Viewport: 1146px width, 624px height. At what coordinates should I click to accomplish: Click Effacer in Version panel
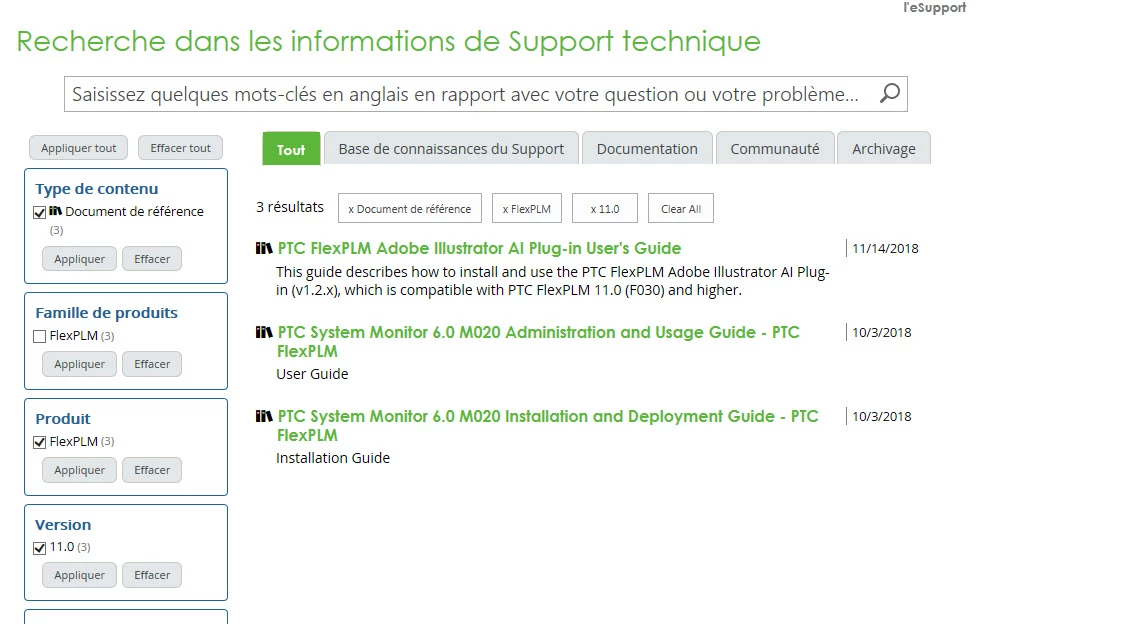point(152,575)
